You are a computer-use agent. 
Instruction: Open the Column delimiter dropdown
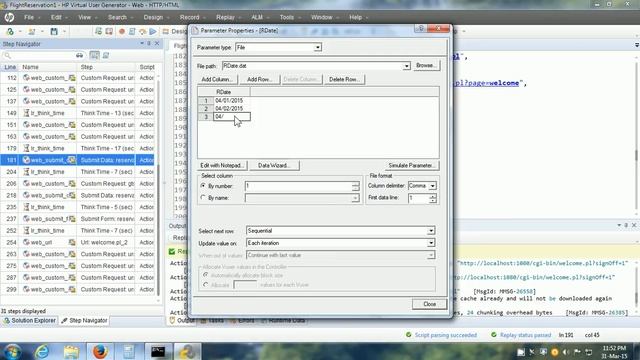[x=432, y=186]
